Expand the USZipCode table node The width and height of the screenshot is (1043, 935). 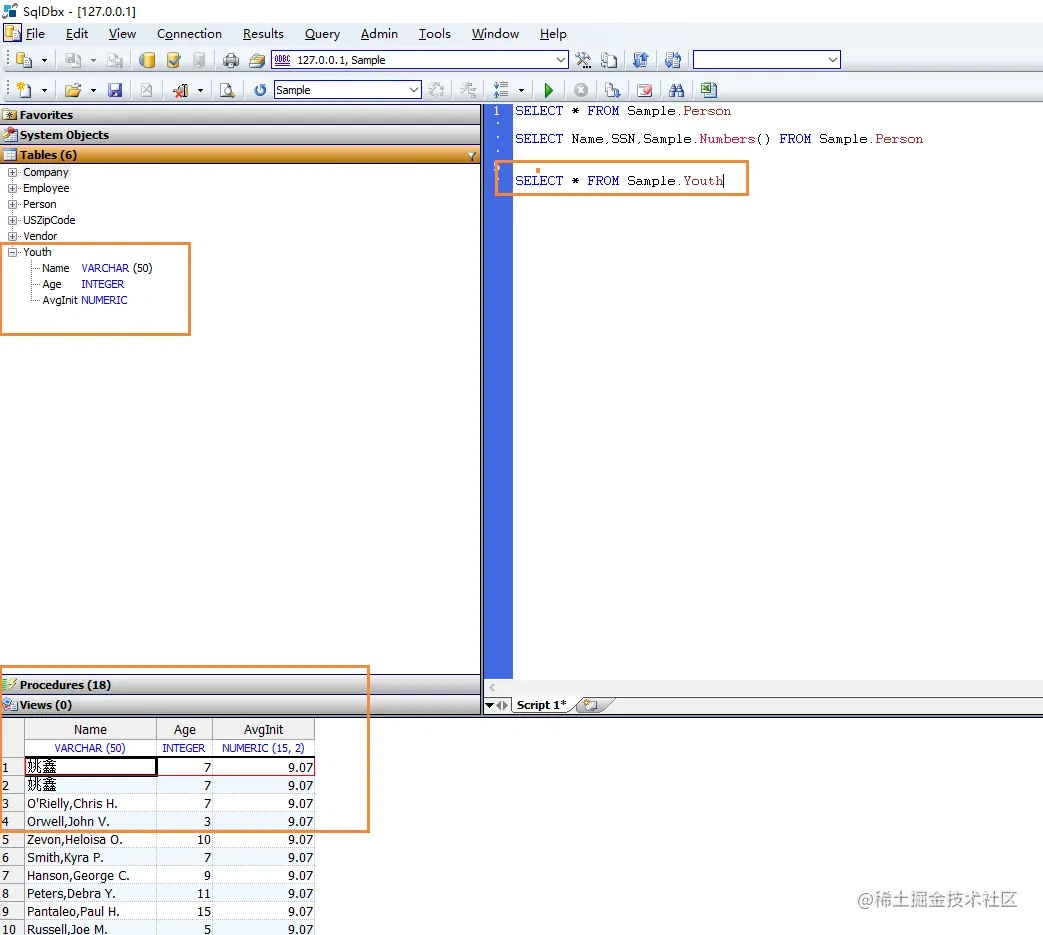click(13, 220)
